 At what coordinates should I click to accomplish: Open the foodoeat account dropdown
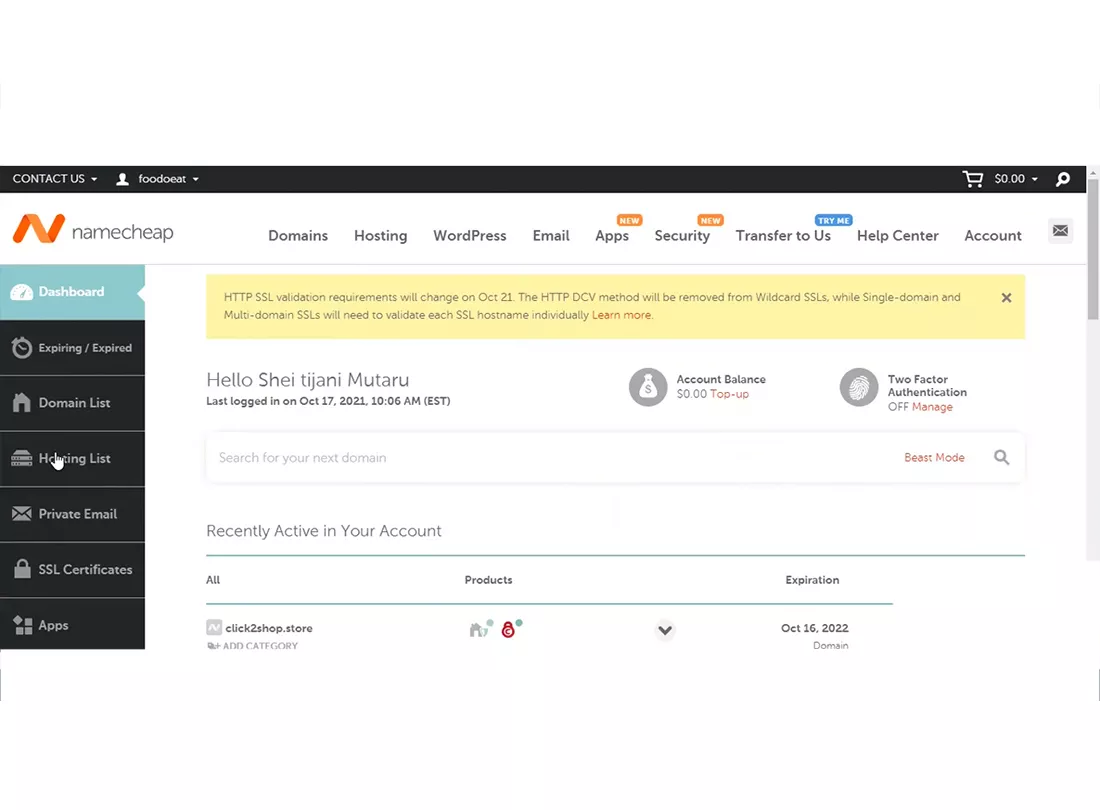click(x=168, y=179)
